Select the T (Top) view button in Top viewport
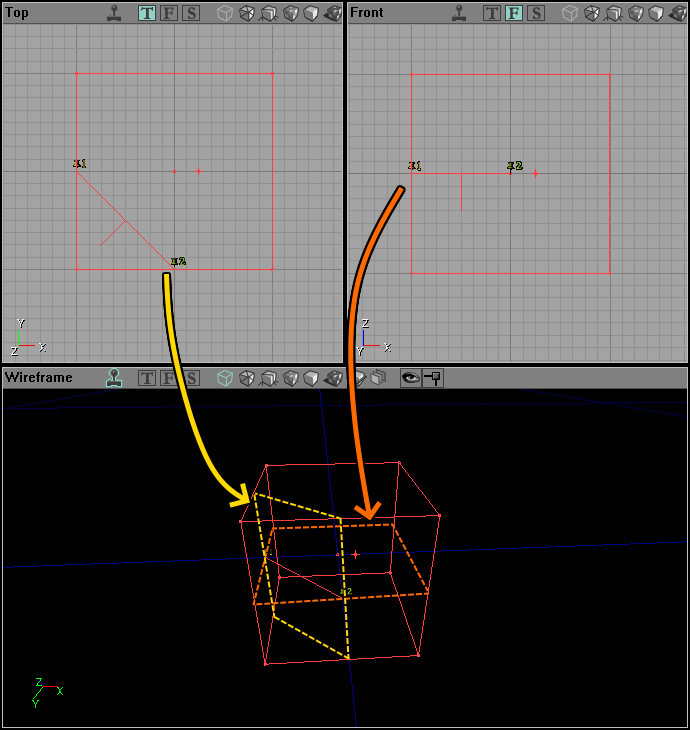This screenshot has height=730, width=690. 147,13
